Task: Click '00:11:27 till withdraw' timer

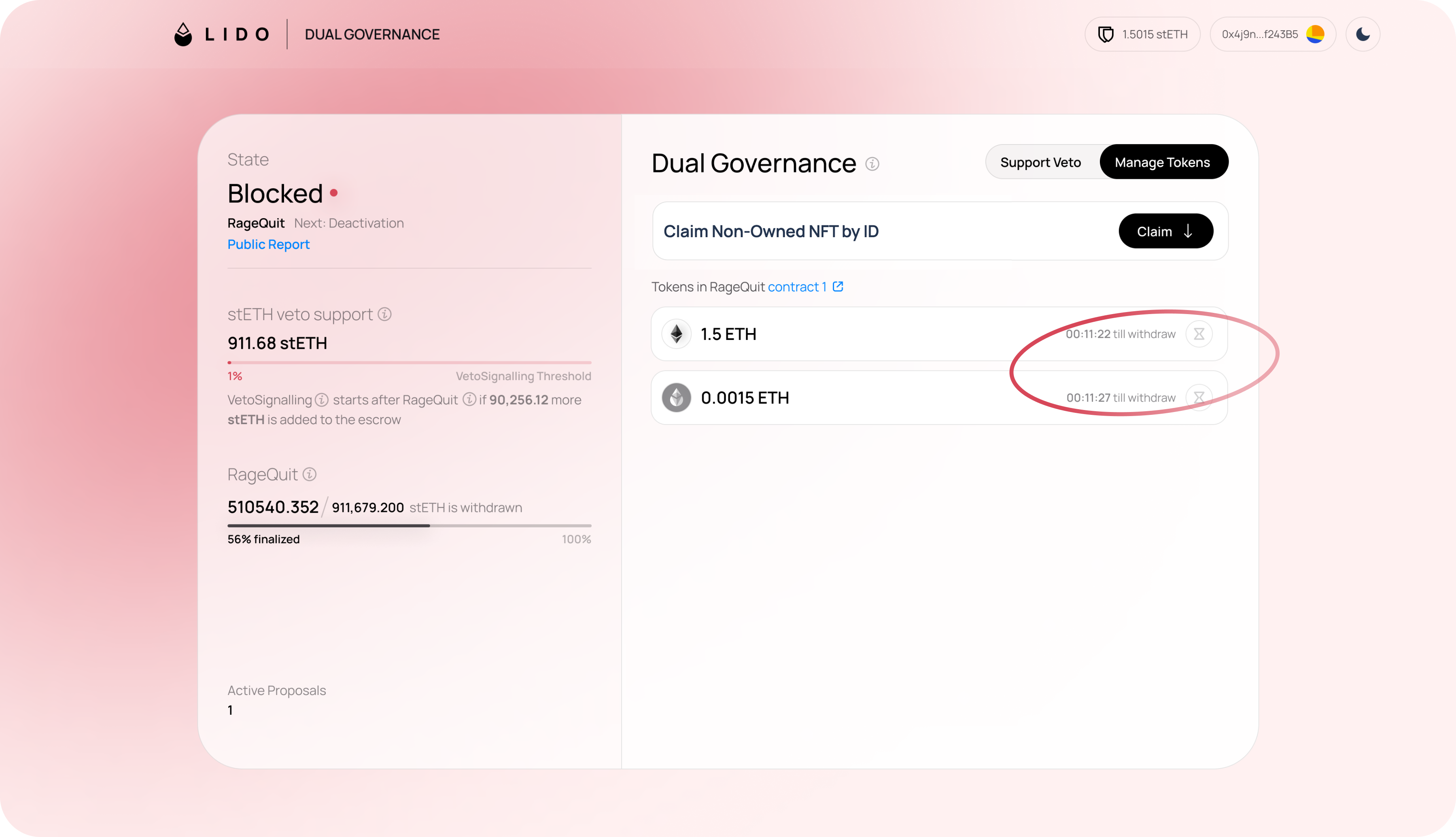Action: pos(1121,398)
